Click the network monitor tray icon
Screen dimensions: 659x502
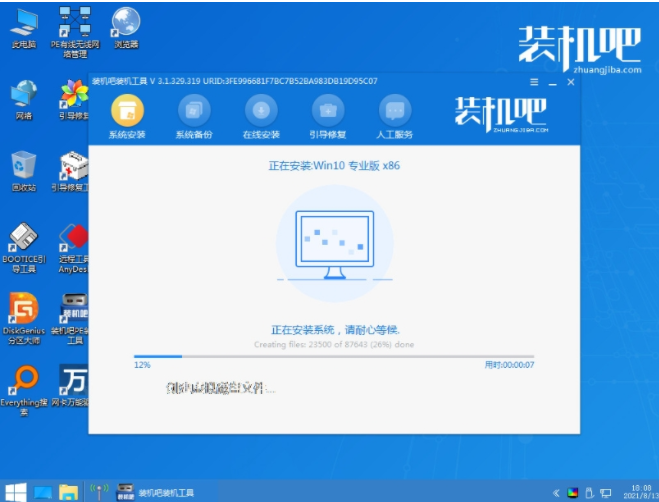606,493
